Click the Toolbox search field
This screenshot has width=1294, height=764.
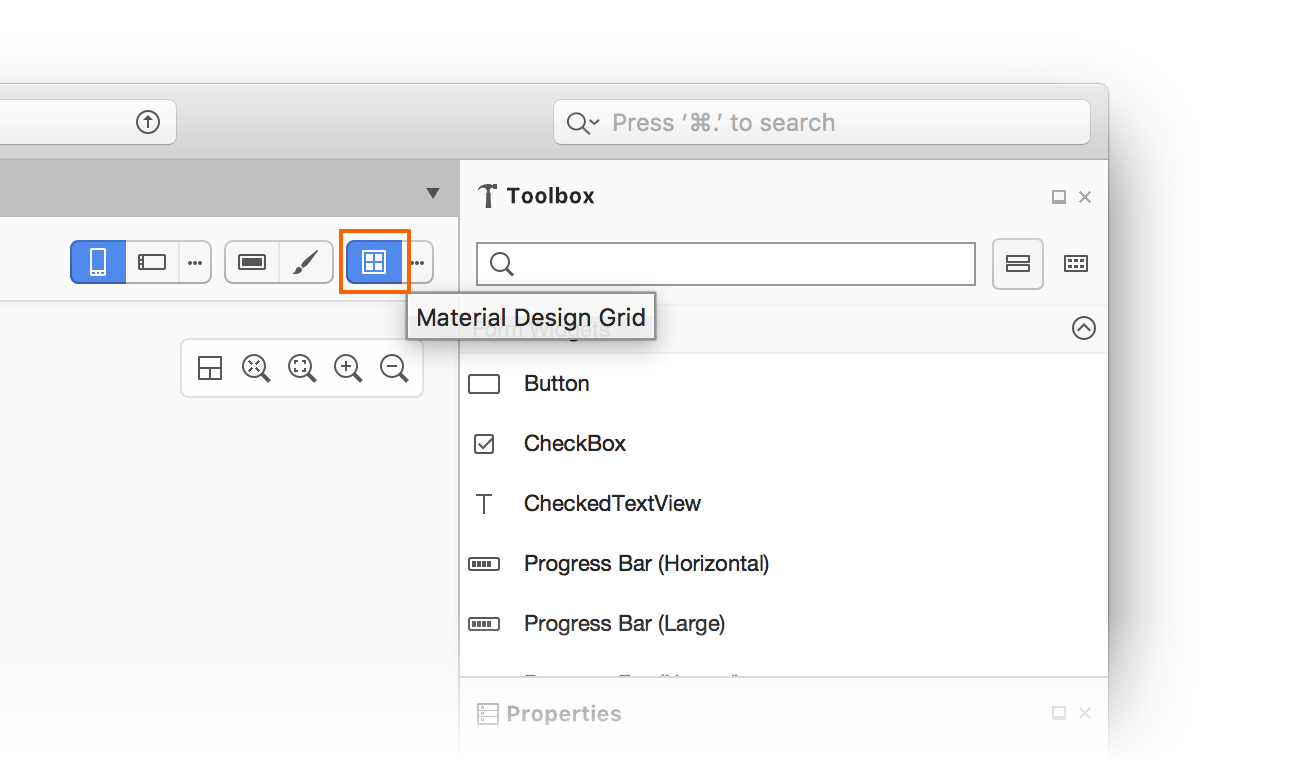coord(726,264)
